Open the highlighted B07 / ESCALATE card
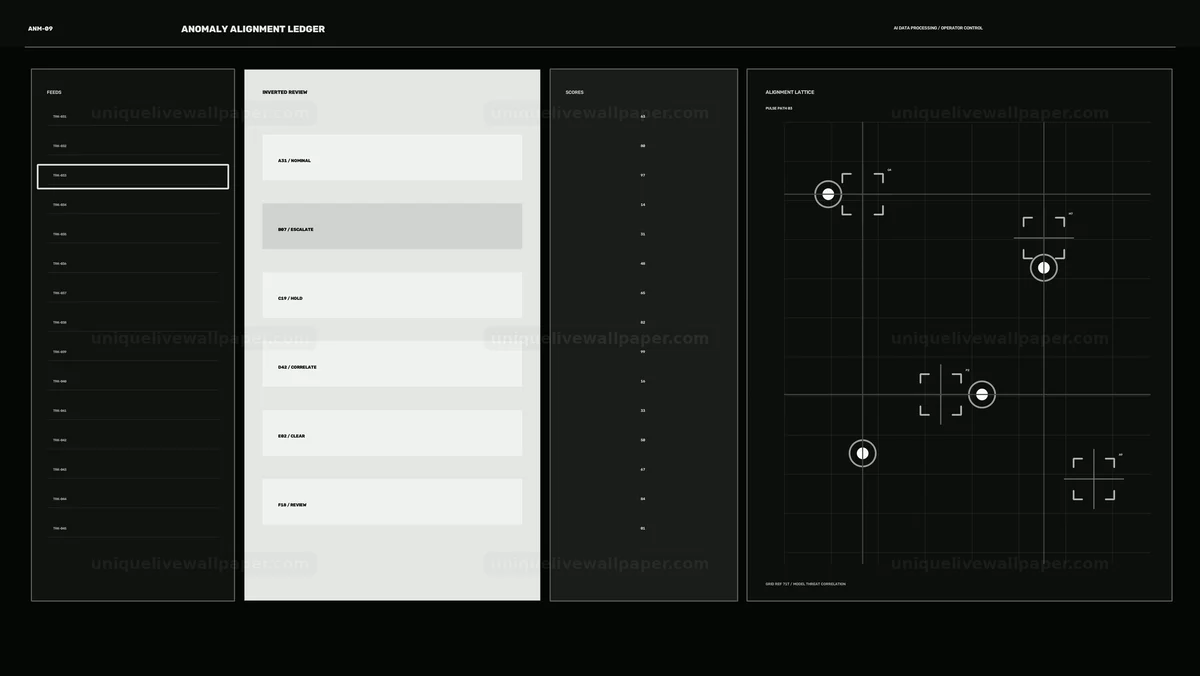1200x676 pixels. click(x=392, y=226)
